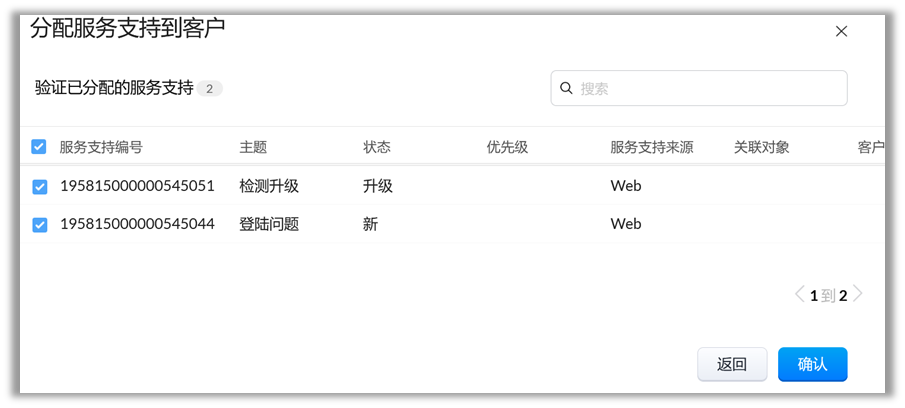This screenshot has height=408, width=905.
Task: Click the 优先级 column header
Action: point(507,147)
